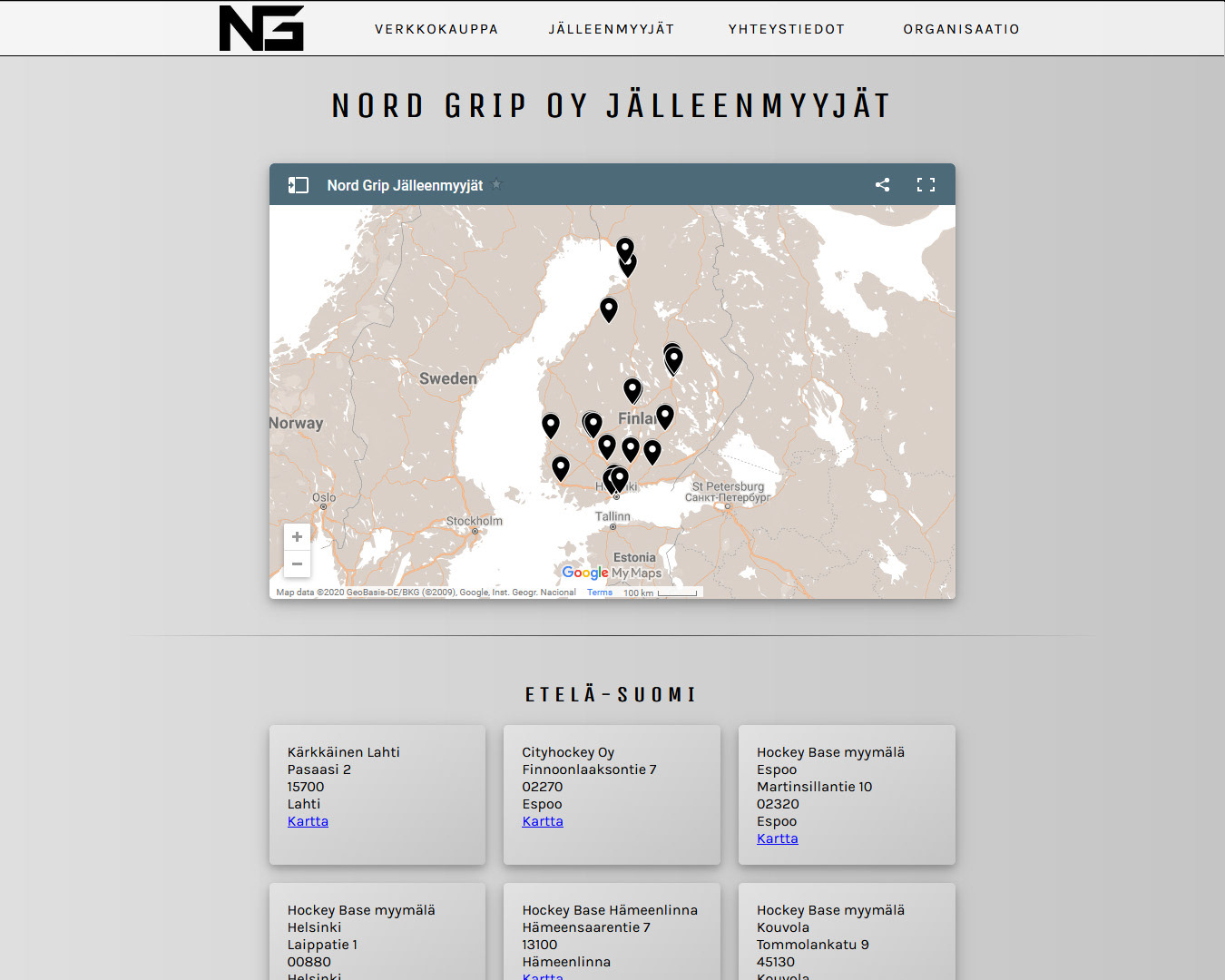Click Finnoonlaaksontie 7 address text
Image resolution: width=1225 pixels, height=980 pixels.
click(x=590, y=769)
